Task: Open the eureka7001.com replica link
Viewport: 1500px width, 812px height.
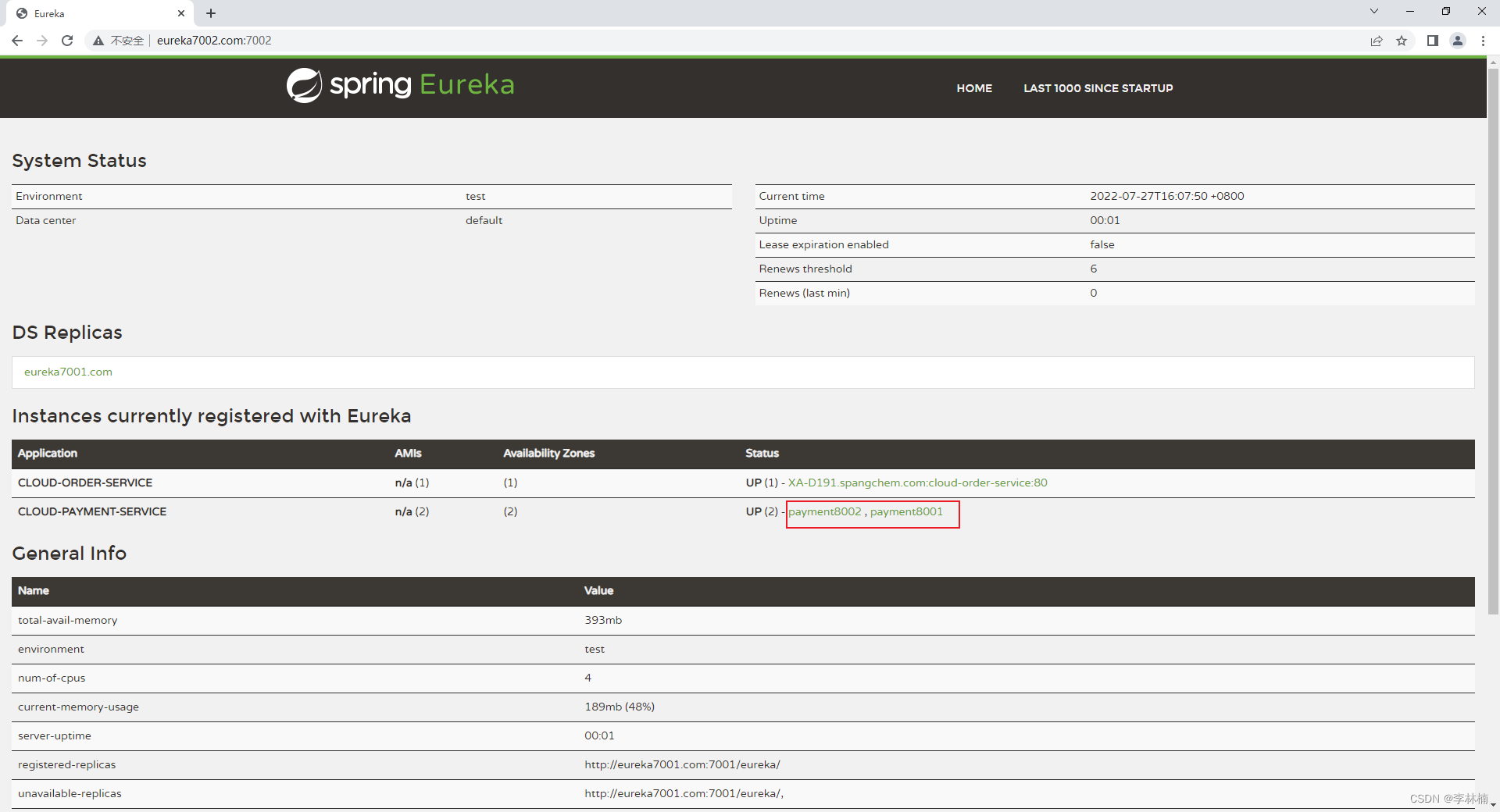Action: click(68, 372)
